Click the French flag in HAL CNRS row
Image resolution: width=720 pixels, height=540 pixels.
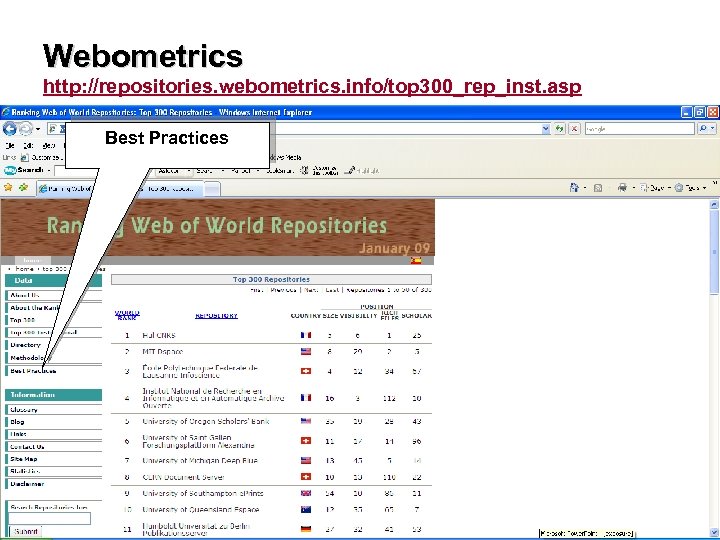(x=306, y=335)
